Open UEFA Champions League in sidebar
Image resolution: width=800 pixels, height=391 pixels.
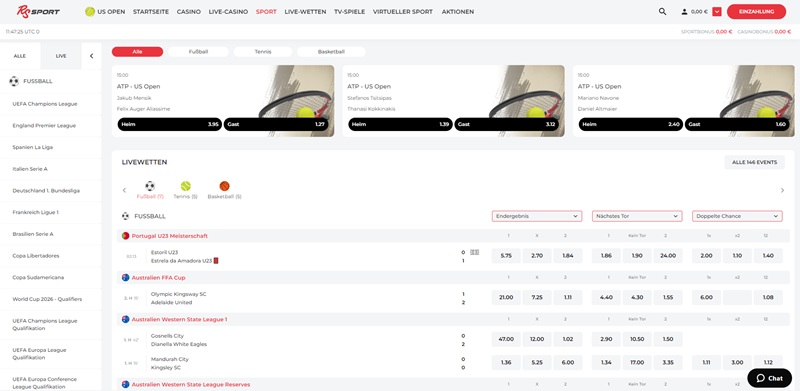click(x=45, y=104)
